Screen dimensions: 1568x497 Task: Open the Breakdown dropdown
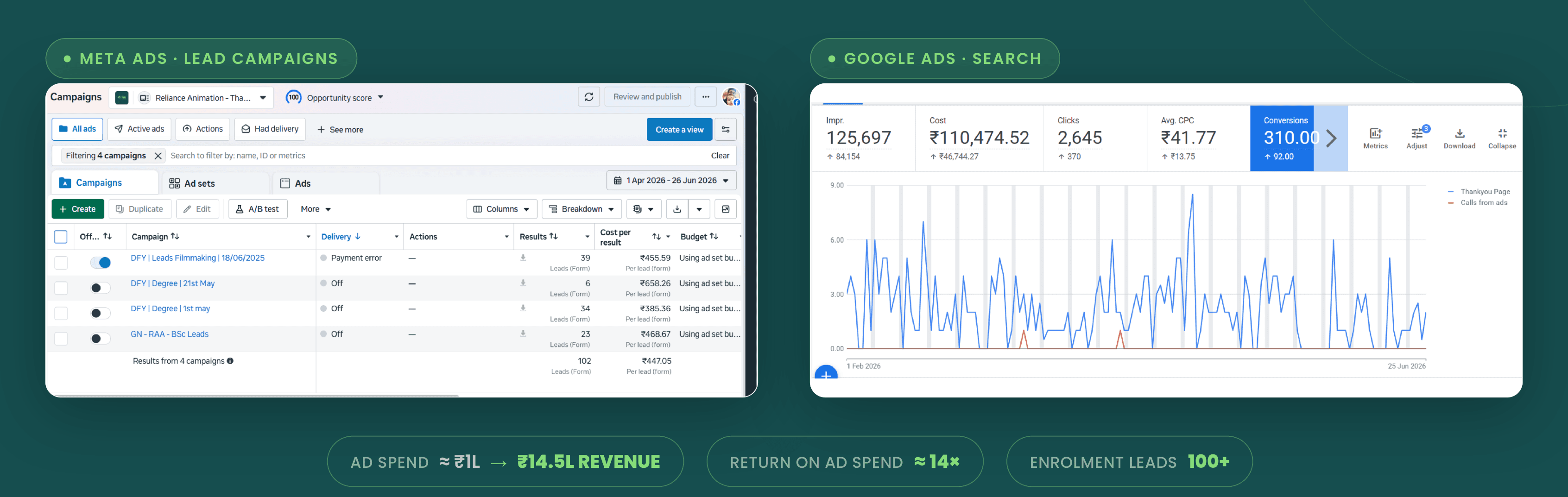pyautogui.click(x=582, y=208)
